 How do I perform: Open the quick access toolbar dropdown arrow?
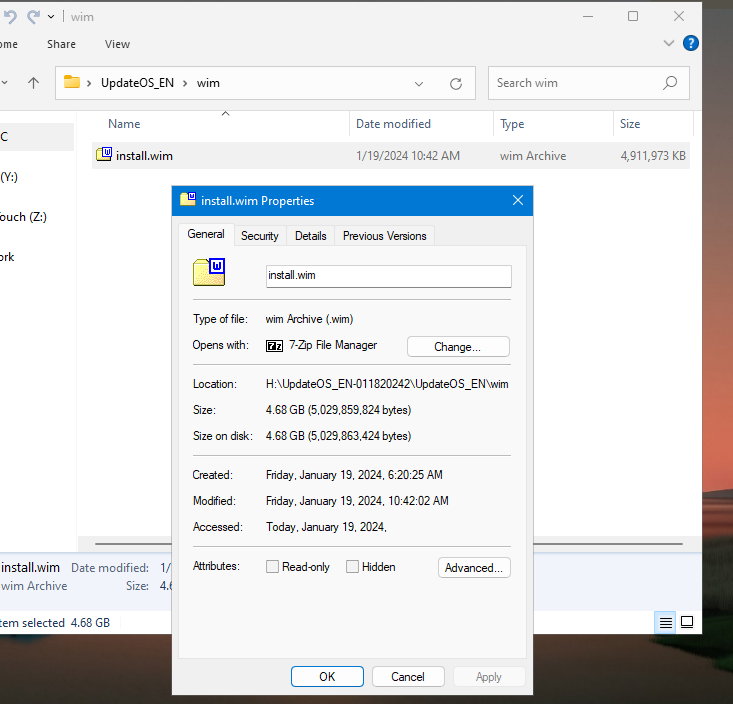(x=51, y=17)
